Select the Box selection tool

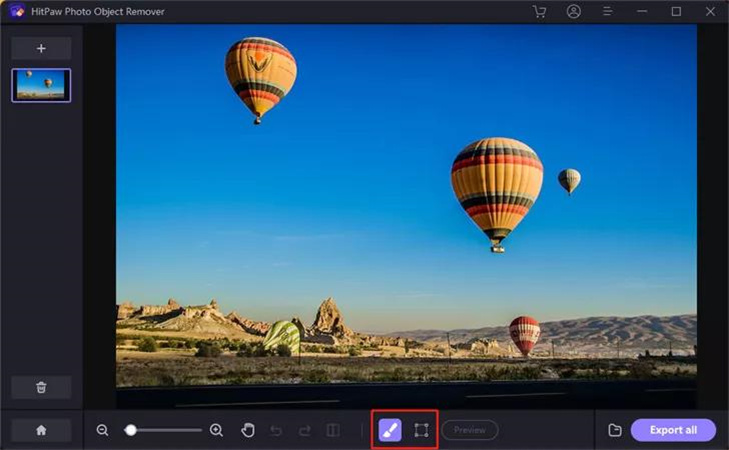coord(421,430)
